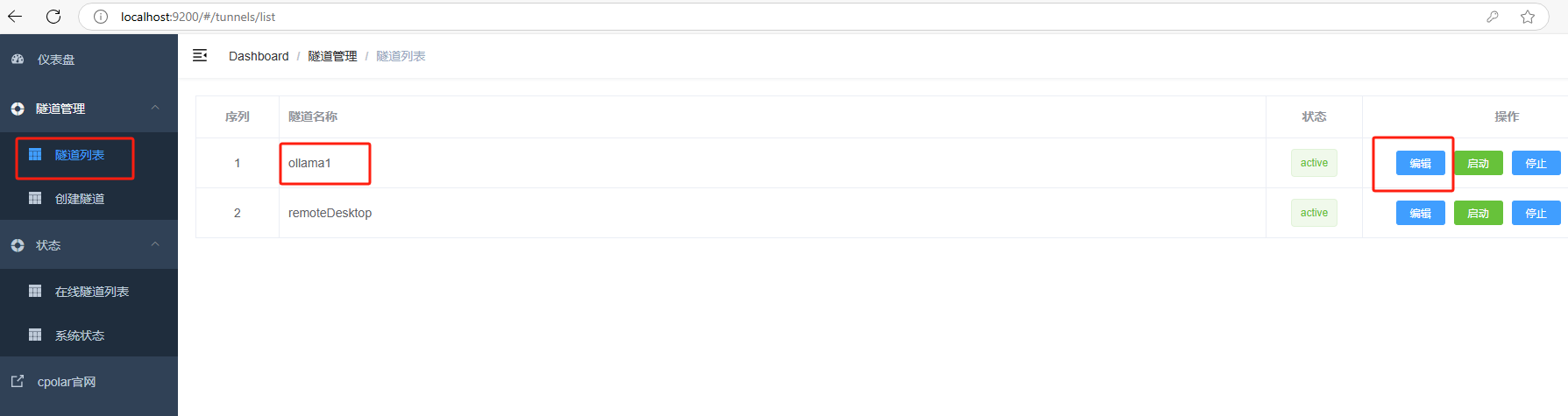Collapse the 状态 menu chevron
Screen dimensions: 1568x416
(x=155, y=244)
